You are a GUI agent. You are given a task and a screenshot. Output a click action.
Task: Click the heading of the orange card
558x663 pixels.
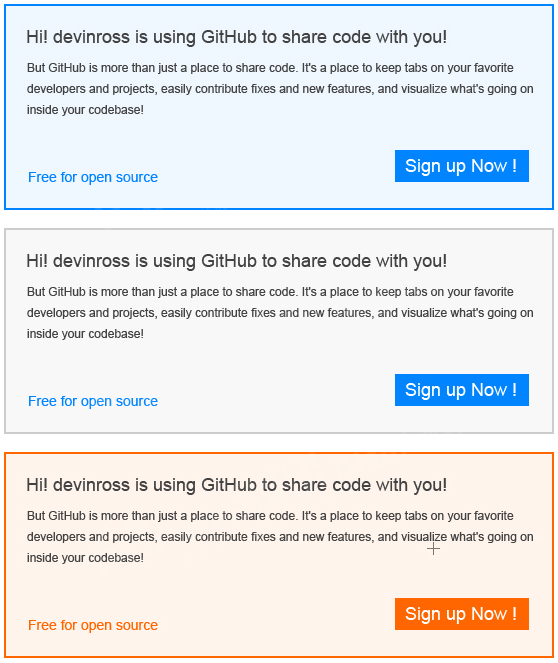click(236, 485)
